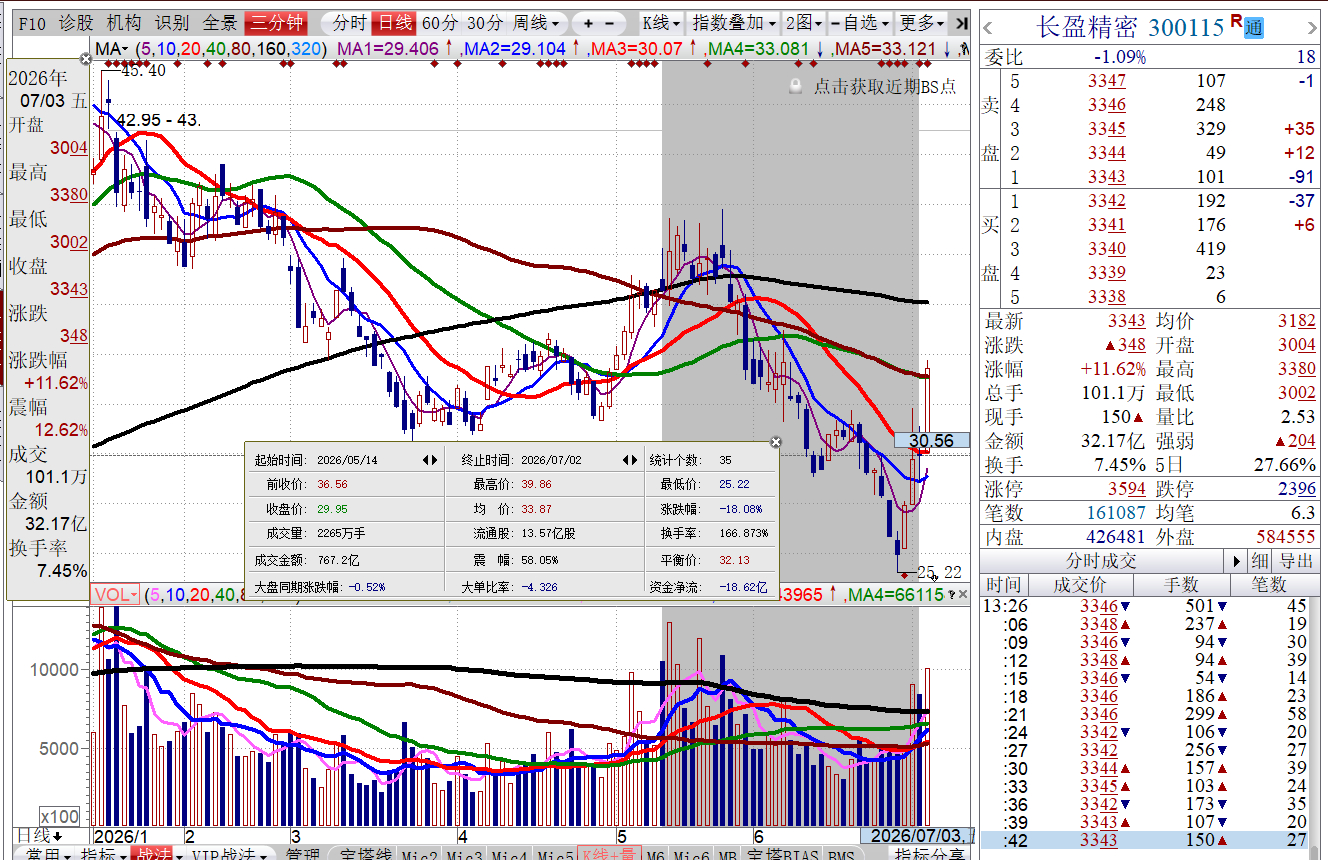Image resolution: width=1328 pixels, height=860 pixels.
Task: Click the right-end skip arrow in top toolbar
Action: [961, 23]
